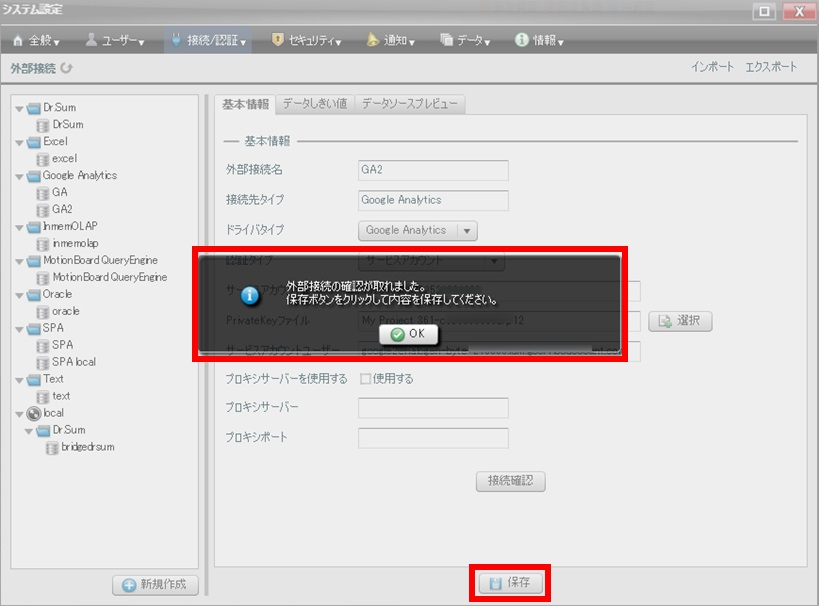Image resolution: width=819 pixels, height=606 pixels.
Task: Click the Google Analytics folder icon
Action: pos(33,176)
